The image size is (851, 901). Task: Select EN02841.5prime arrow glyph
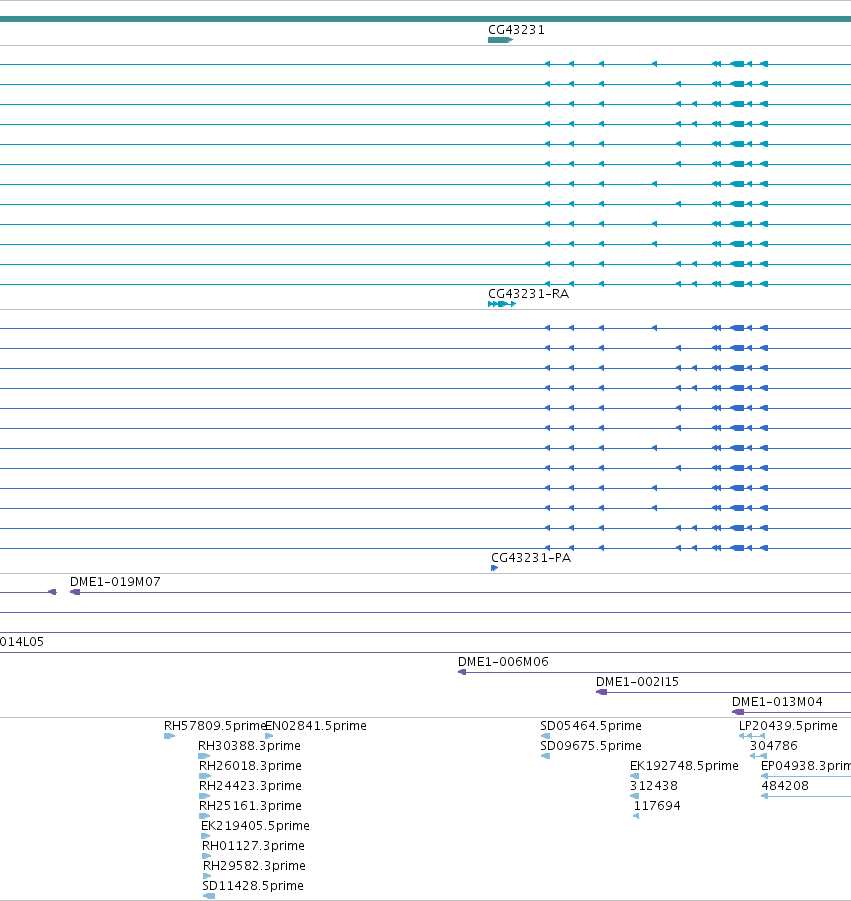point(269,737)
